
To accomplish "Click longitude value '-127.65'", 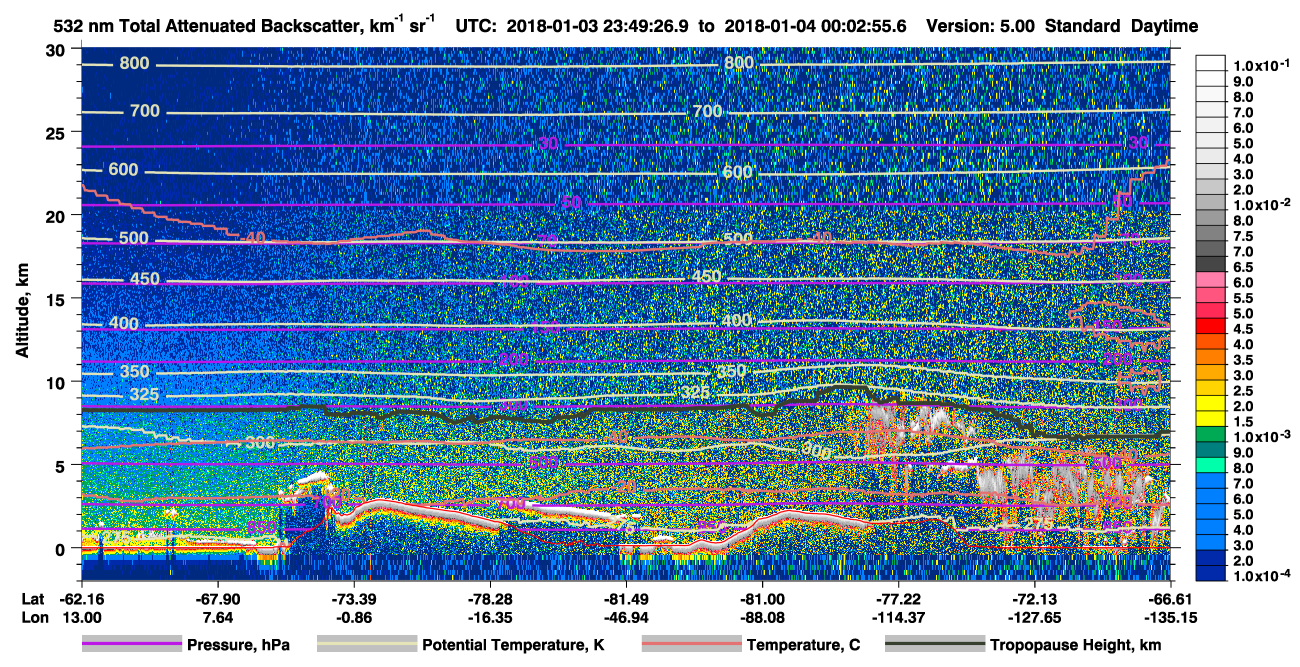I will pos(1035,617).
